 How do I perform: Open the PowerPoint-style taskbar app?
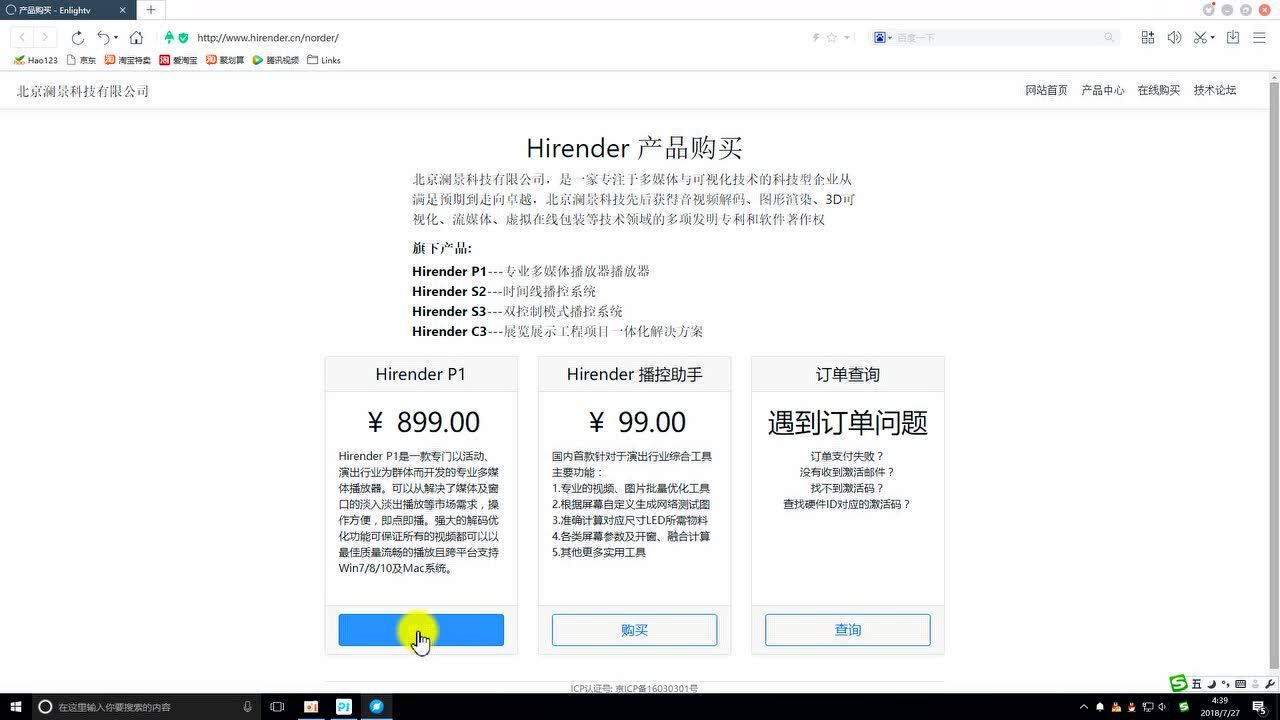311,706
